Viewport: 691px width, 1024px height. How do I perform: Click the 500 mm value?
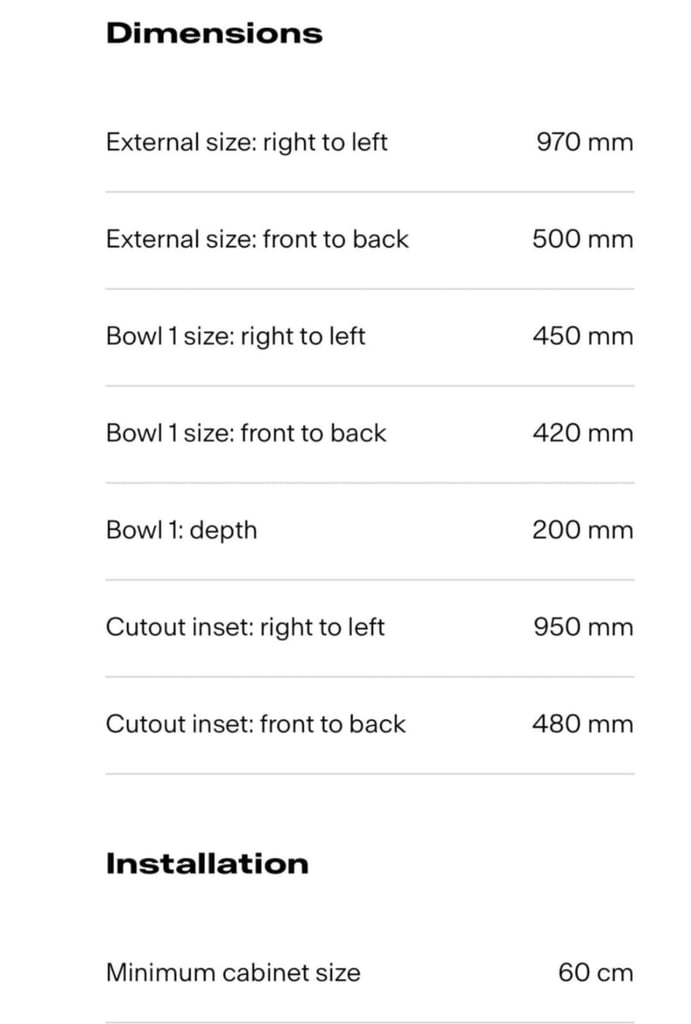tap(583, 239)
